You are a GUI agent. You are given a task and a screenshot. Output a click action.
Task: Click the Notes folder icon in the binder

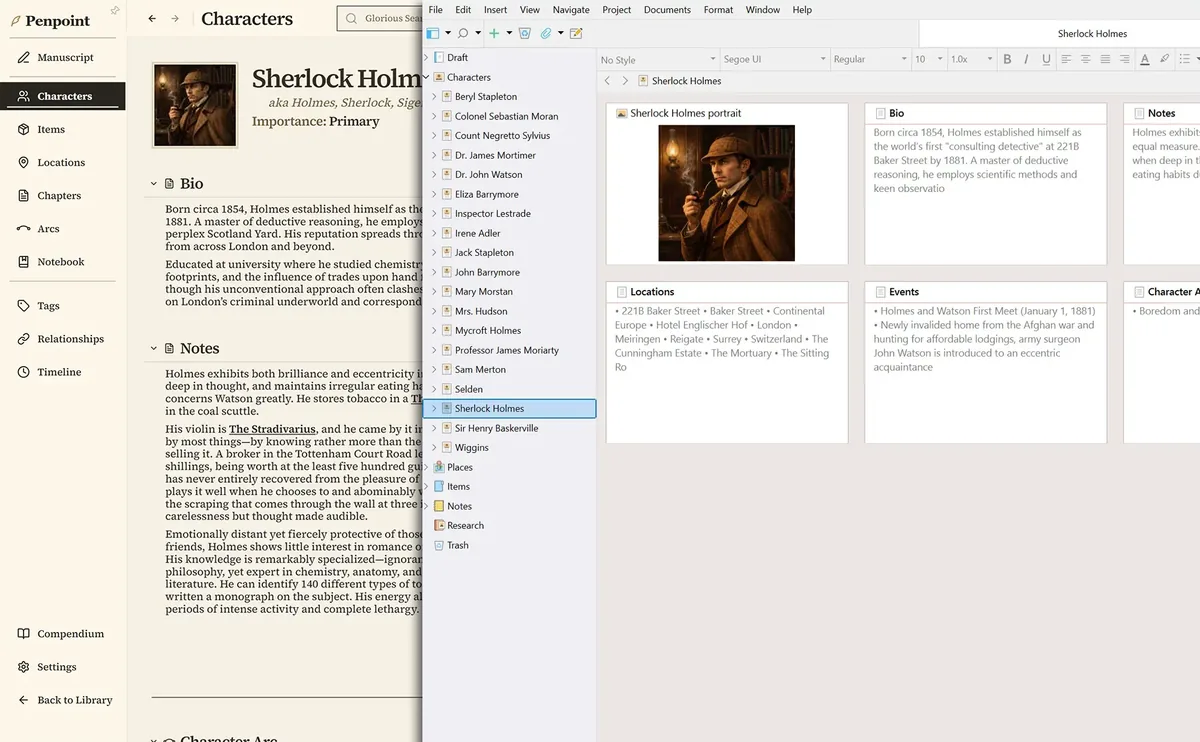[439, 506]
